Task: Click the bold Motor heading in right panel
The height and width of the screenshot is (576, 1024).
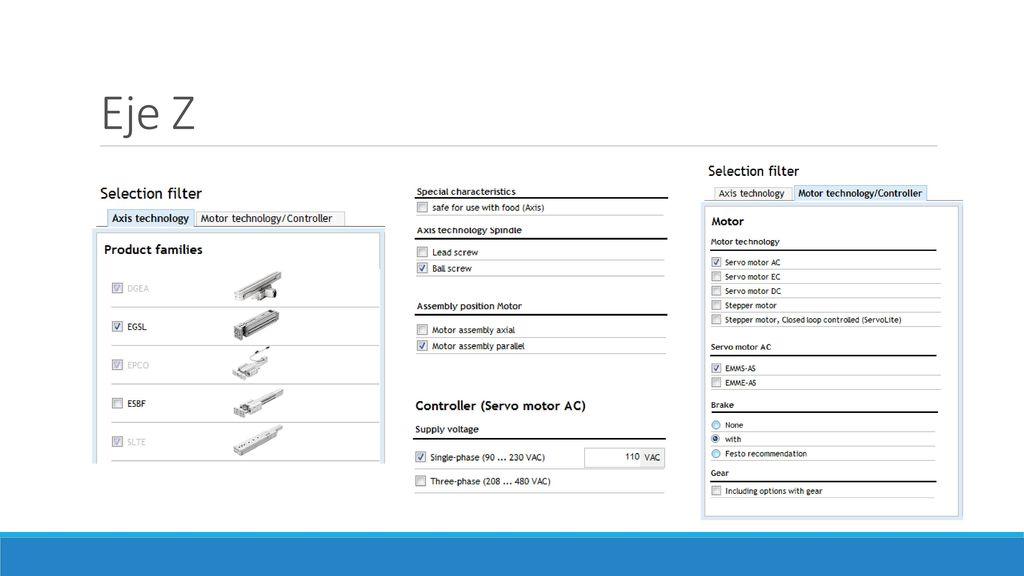Action: coord(728,221)
